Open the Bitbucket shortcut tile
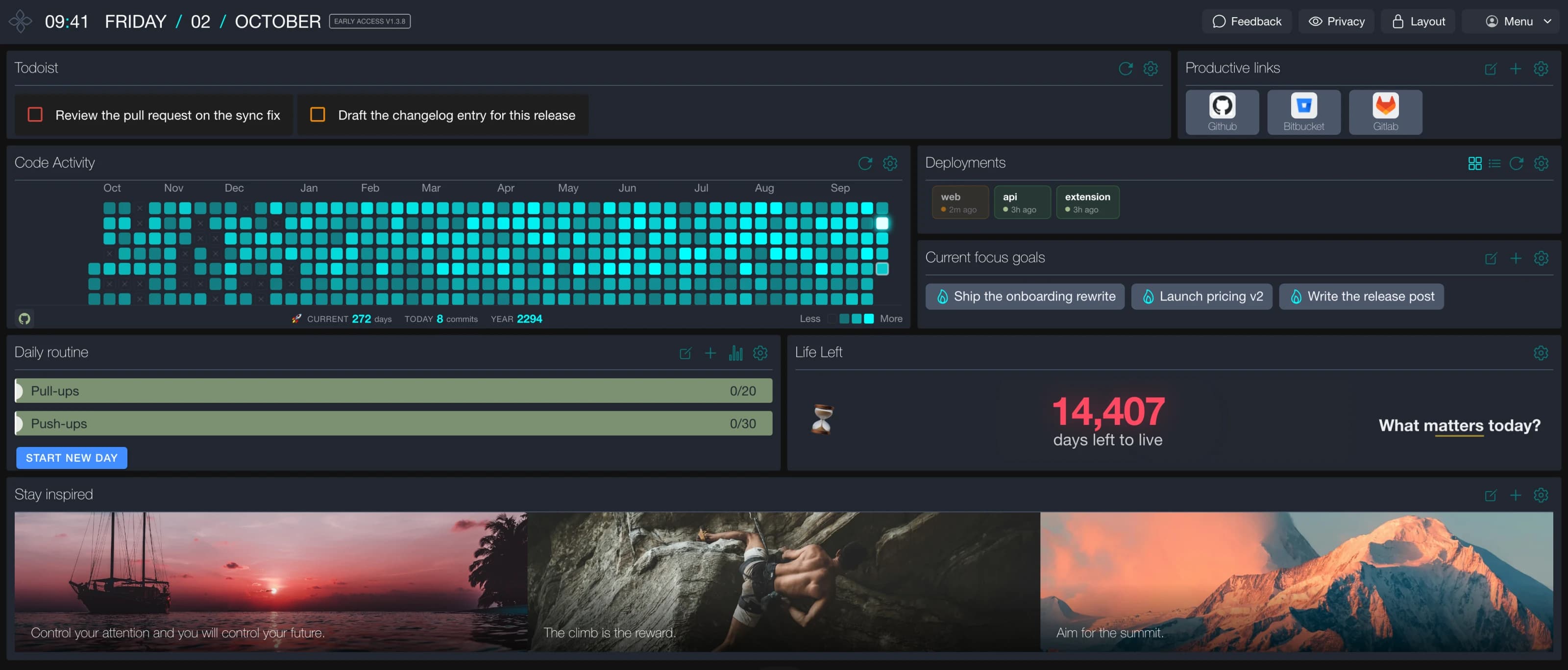 click(x=1304, y=112)
